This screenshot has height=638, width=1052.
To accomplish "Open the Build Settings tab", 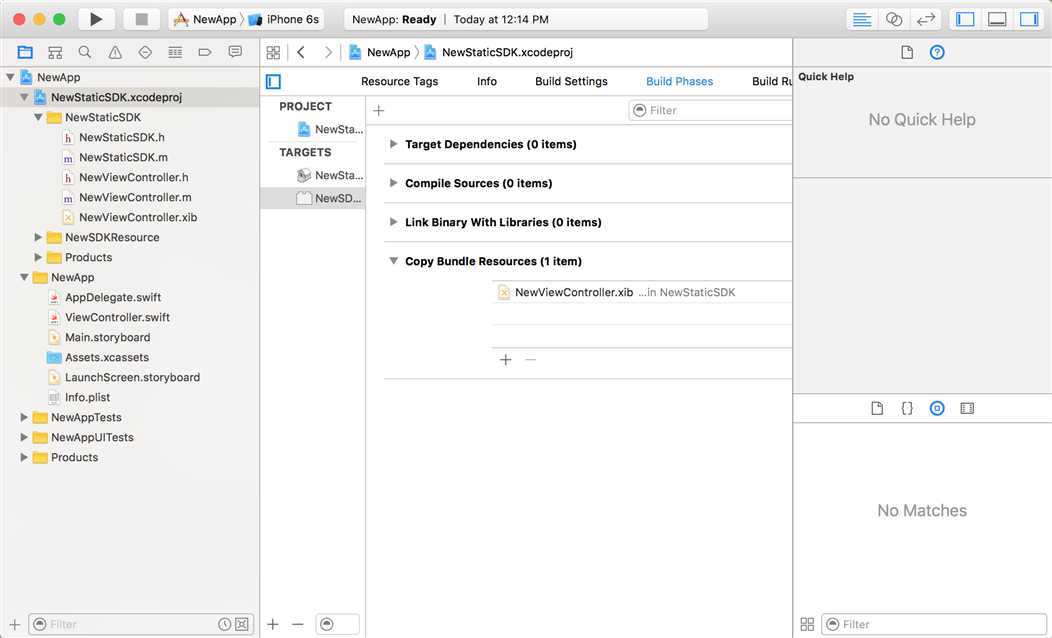I will [572, 81].
